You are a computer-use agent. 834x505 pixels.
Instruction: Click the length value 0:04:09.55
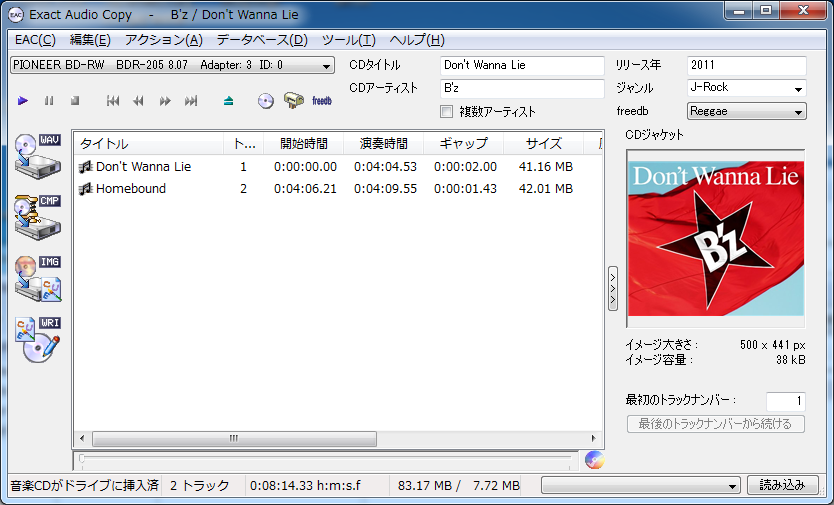coord(386,189)
